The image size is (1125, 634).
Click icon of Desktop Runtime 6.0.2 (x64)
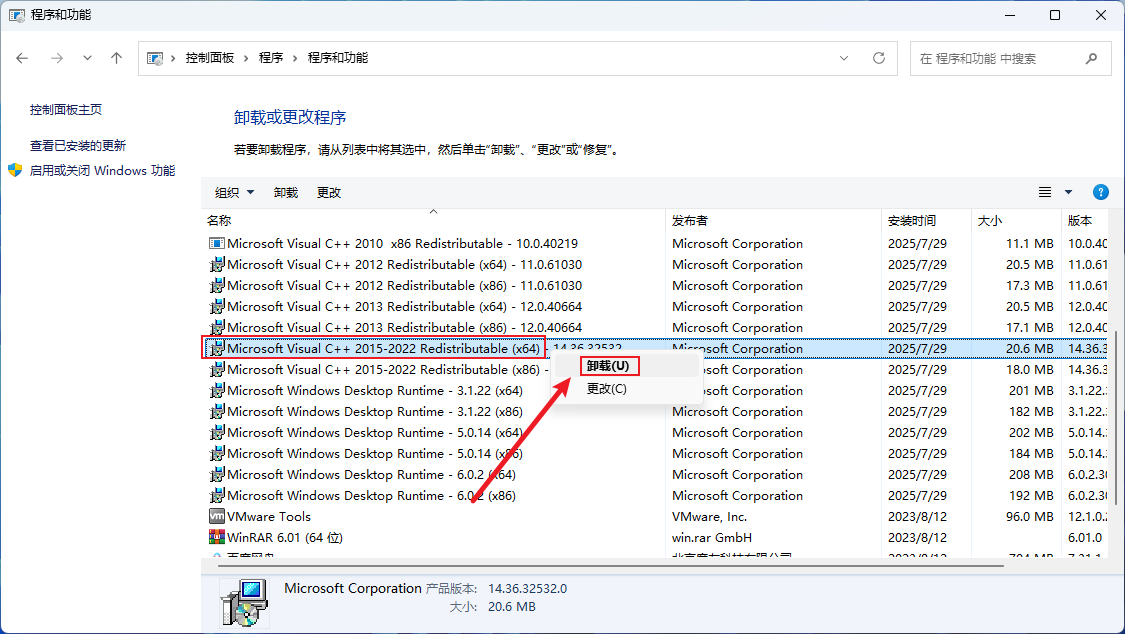click(217, 474)
